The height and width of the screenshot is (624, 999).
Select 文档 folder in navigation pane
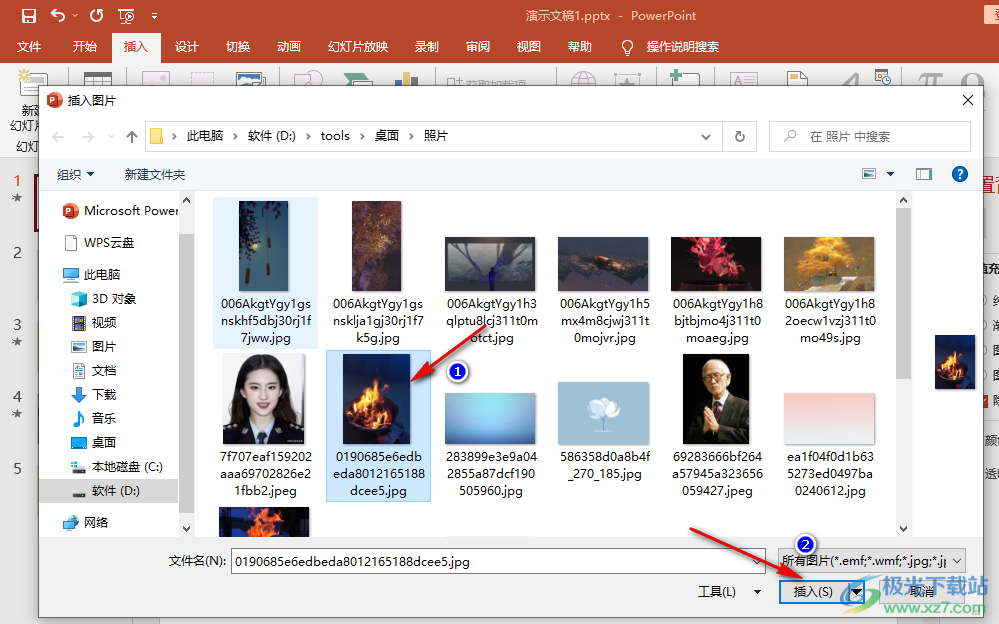pos(94,371)
